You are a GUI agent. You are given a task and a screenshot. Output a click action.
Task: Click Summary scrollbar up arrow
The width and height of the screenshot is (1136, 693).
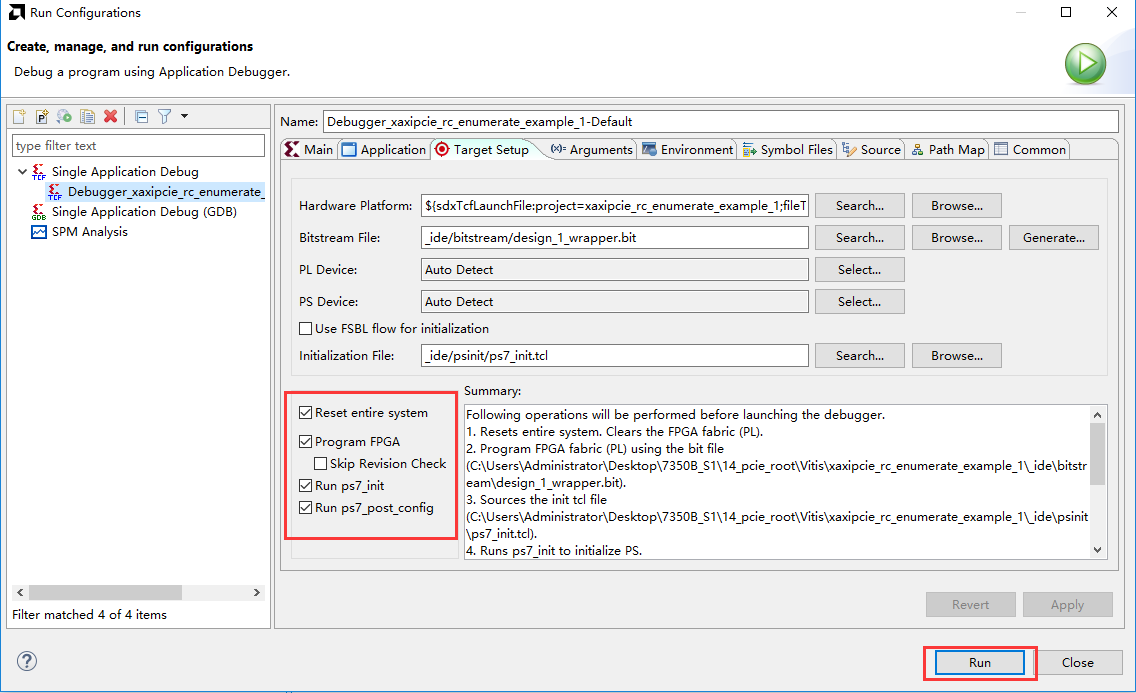coord(1097,415)
